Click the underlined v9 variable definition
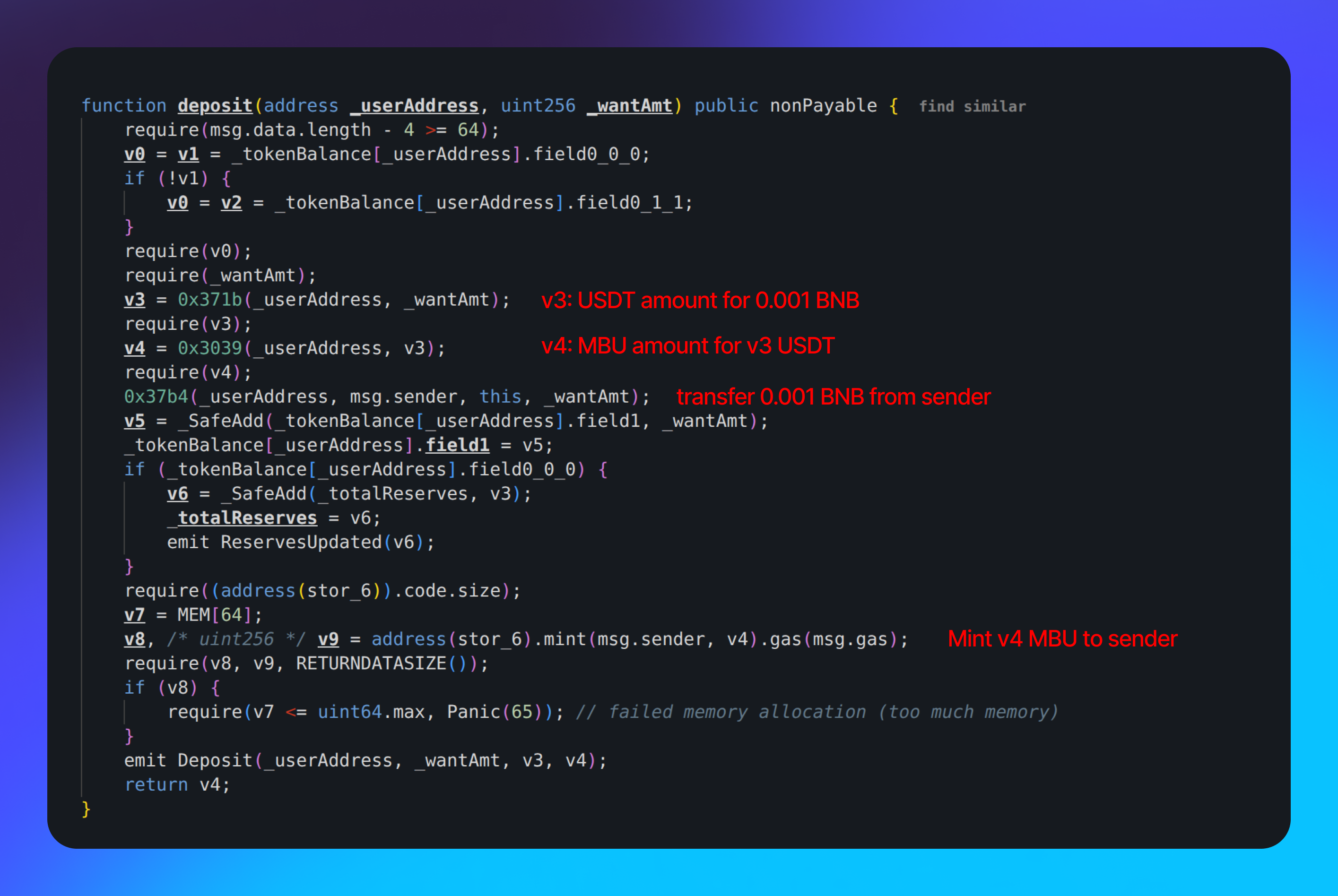Image resolution: width=1338 pixels, height=896 pixels. coord(328,639)
